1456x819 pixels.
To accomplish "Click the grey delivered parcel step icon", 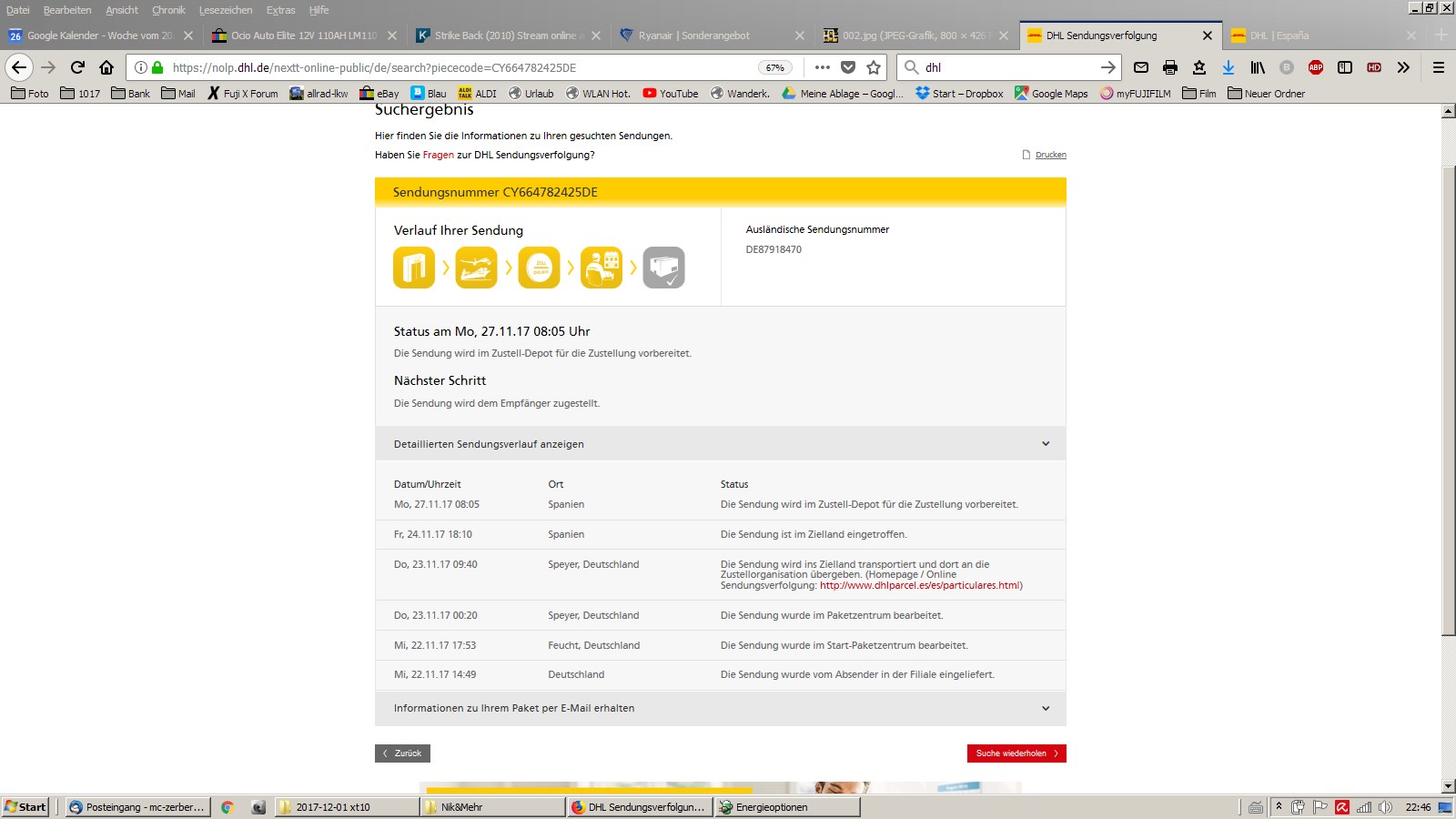I will [x=664, y=268].
